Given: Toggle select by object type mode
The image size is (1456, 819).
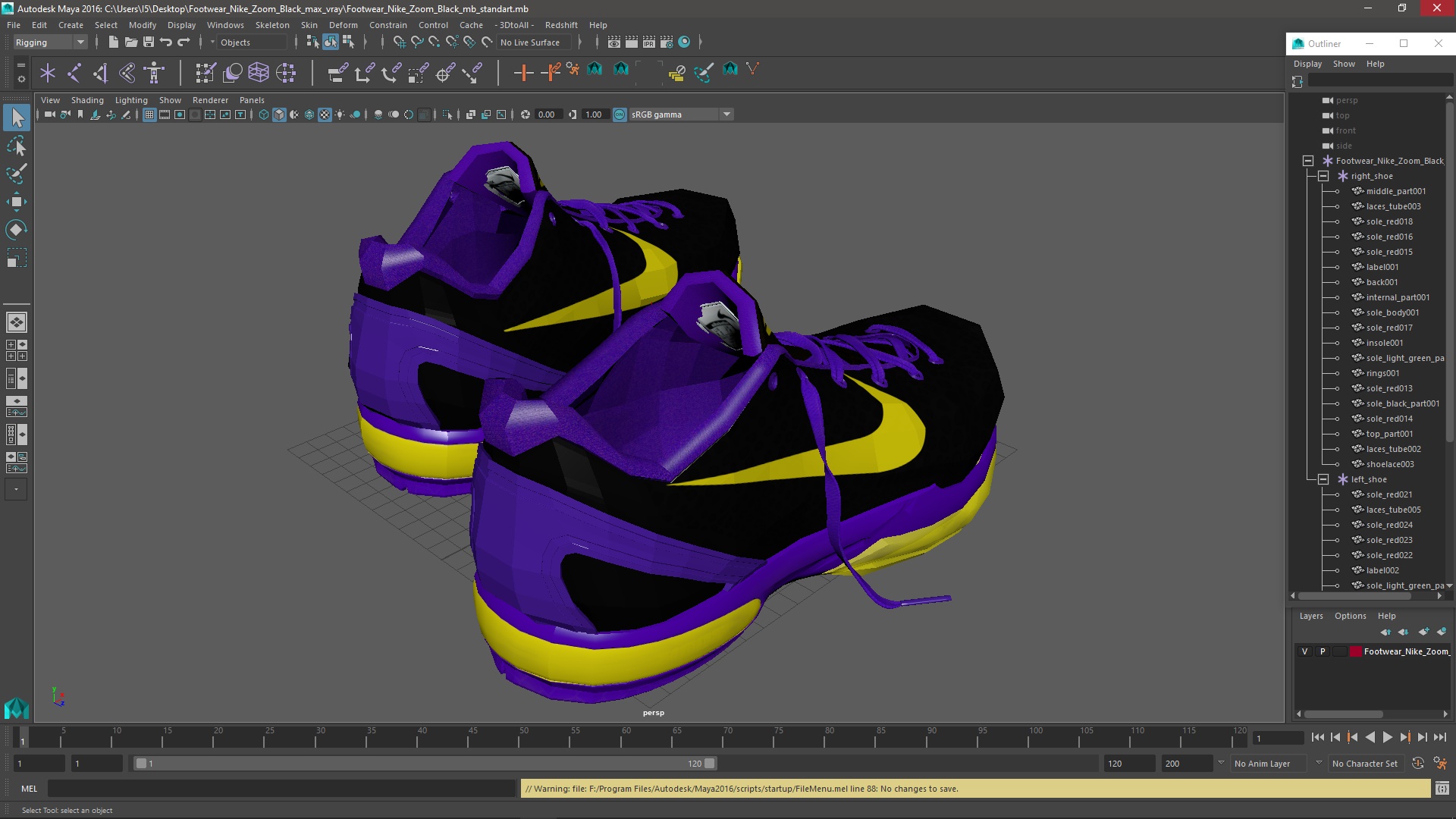Looking at the screenshot, I should (x=331, y=42).
